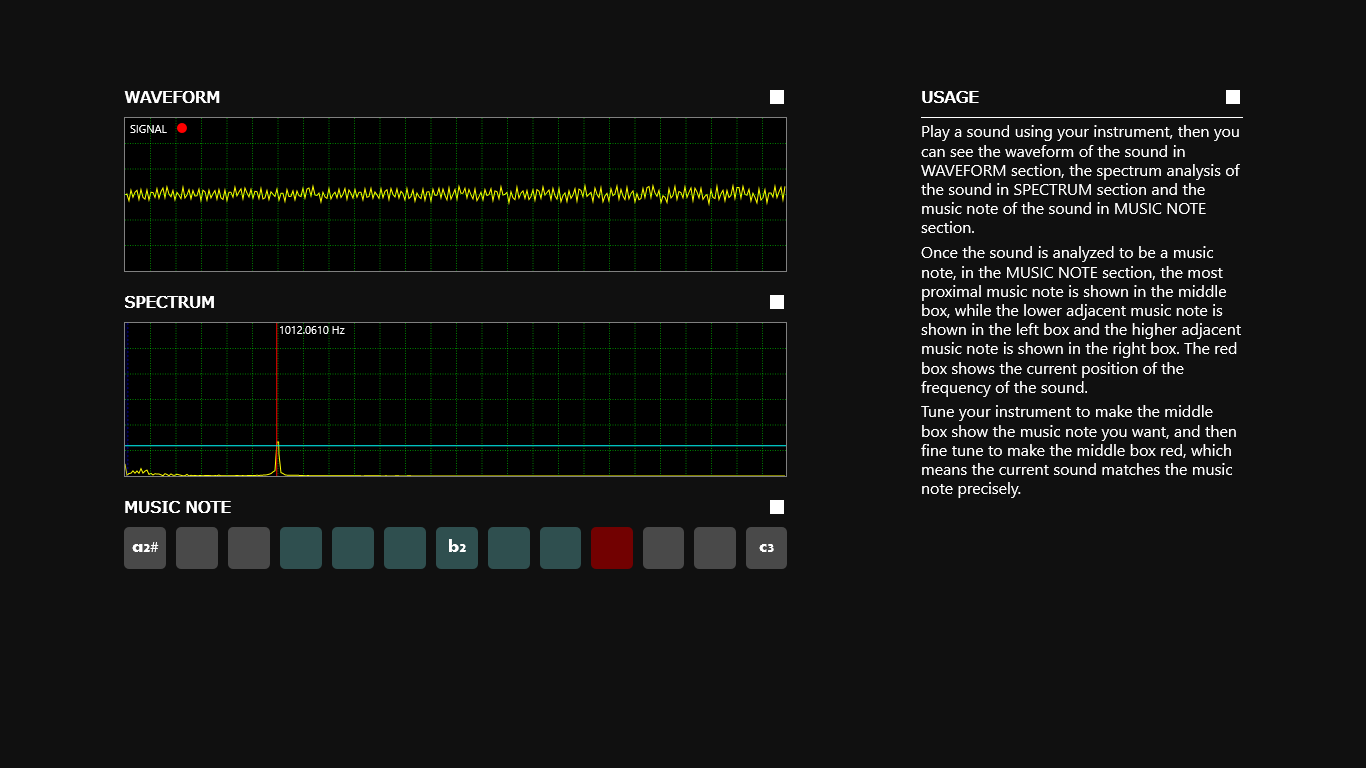Viewport: 1366px width, 768px height.
Task: Click the WAVEFORM section title
Action: click(x=173, y=97)
